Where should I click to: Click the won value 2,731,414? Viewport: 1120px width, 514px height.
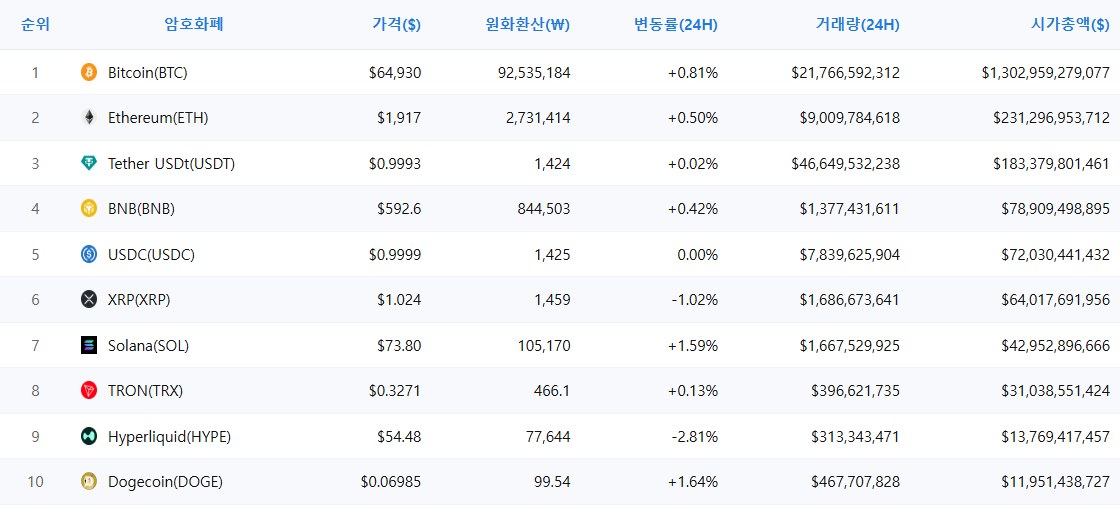539,118
